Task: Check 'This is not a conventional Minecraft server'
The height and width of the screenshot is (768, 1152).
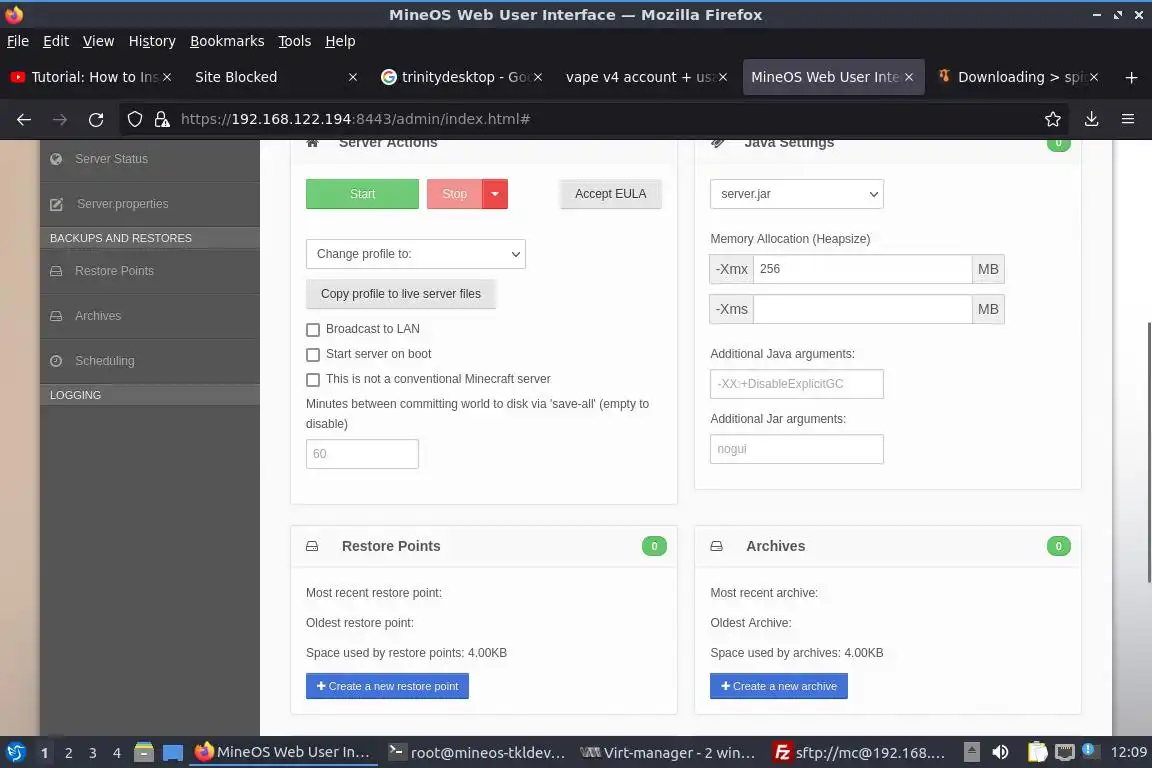Action: tap(313, 380)
